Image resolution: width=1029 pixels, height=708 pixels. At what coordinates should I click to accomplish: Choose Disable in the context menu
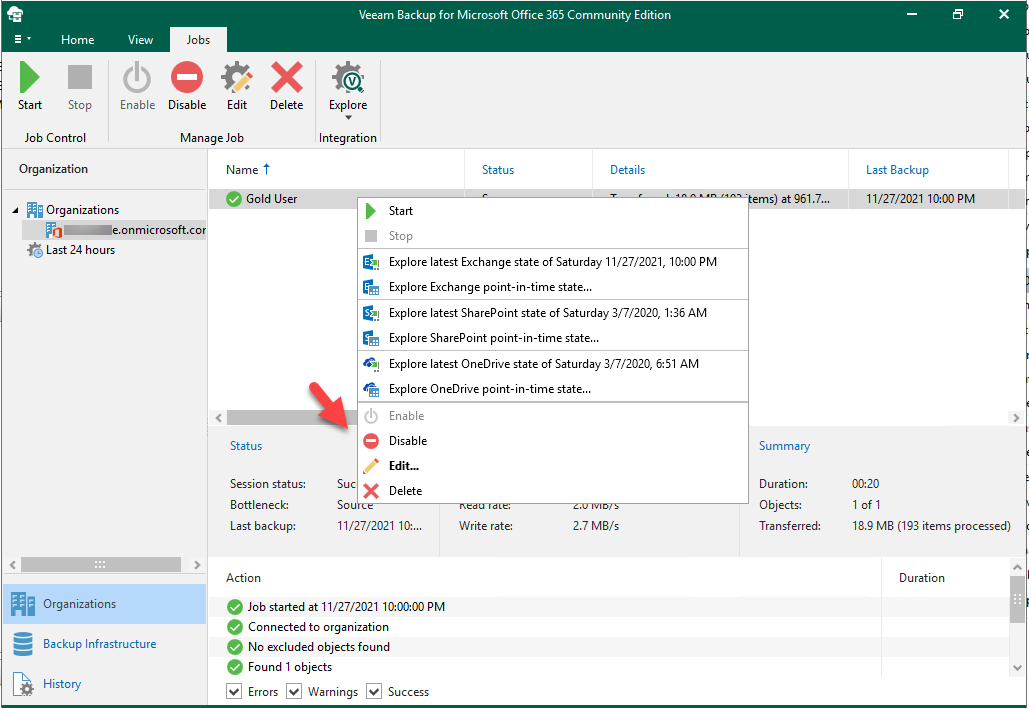click(x=553, y=440)
